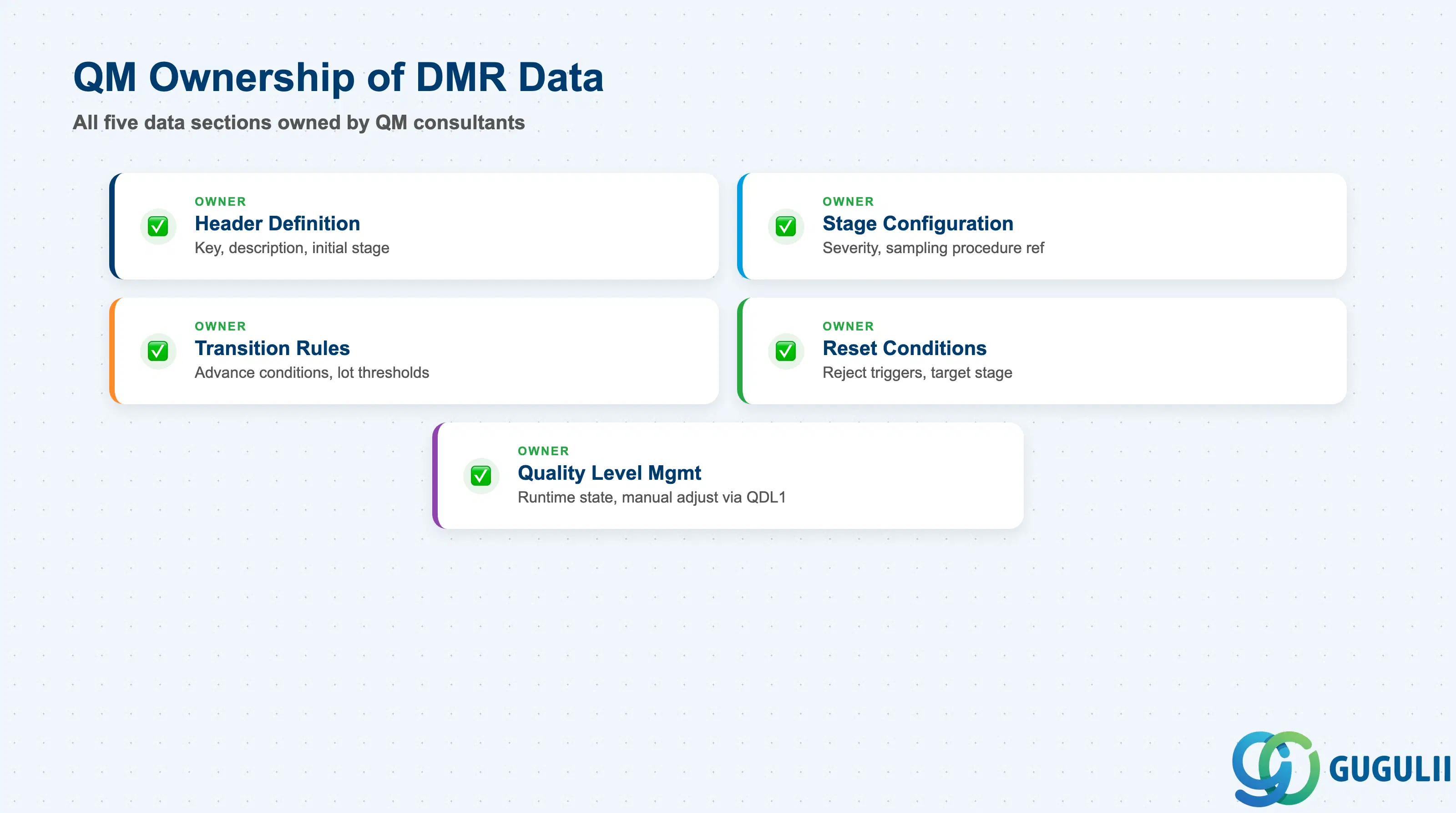Select the Transition Rules card title
Viewport: 1456px width, 813px height.
pyautogui.click(x=273, y=348)
